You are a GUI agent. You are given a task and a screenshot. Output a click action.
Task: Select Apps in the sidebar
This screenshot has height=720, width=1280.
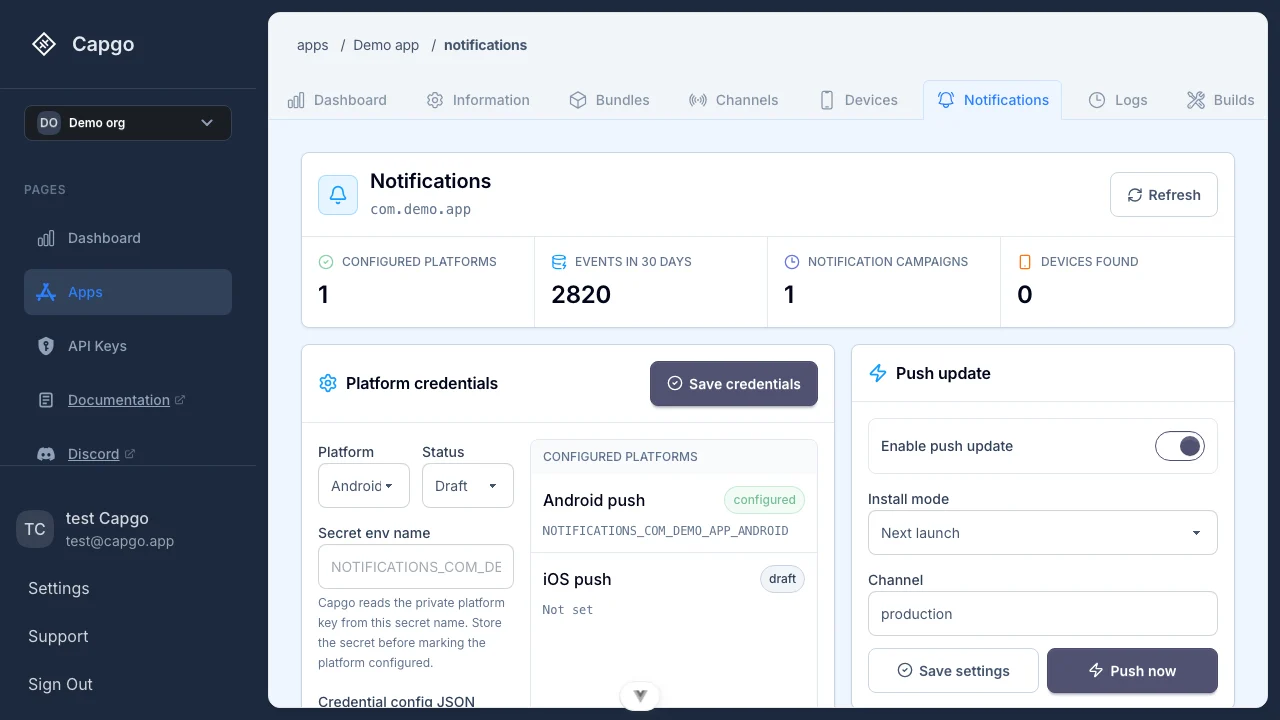(128, 292)
